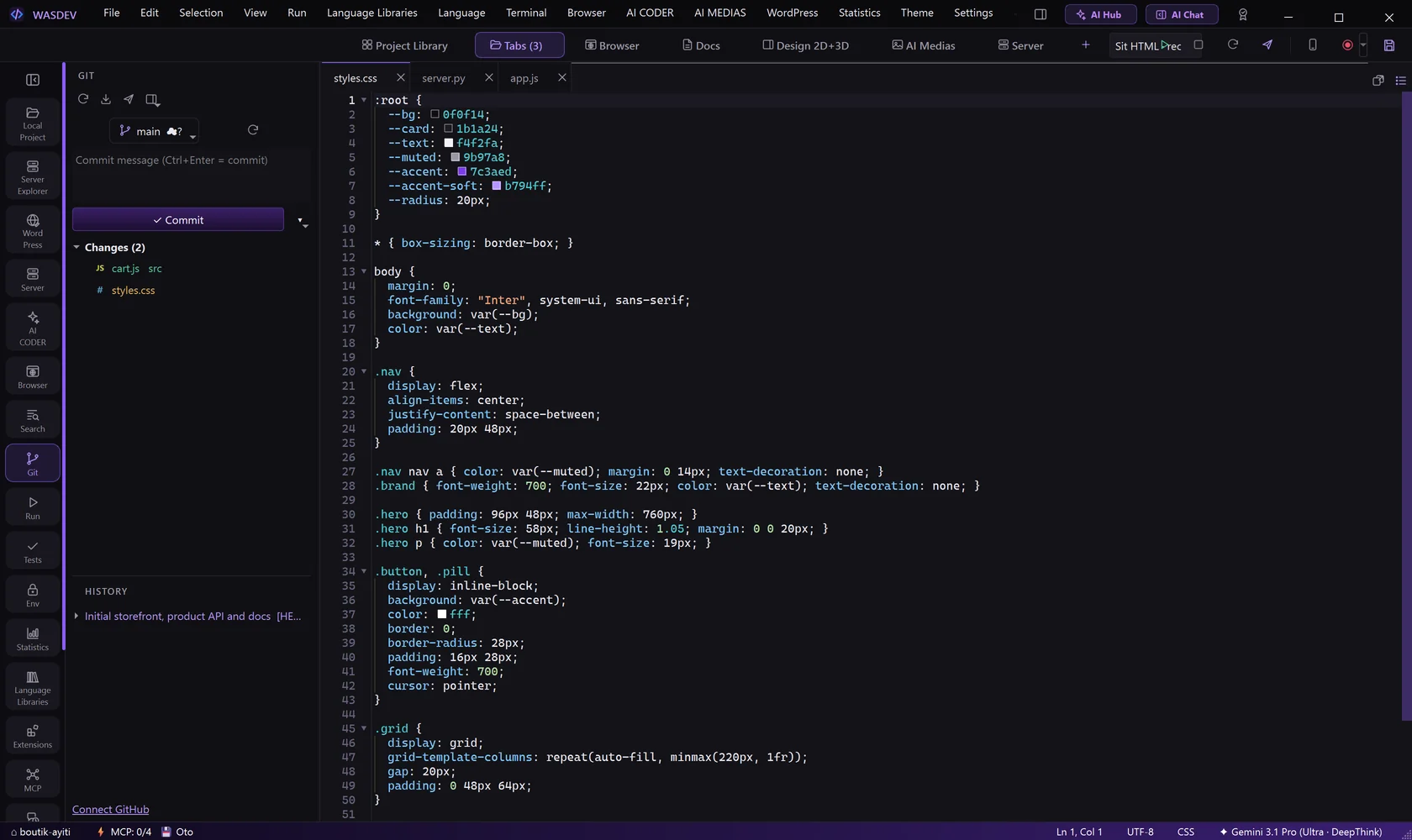The width and height of the screenshot is (1412, 840).
Task: Switch to the server.py tab
Action: [444, 78]
